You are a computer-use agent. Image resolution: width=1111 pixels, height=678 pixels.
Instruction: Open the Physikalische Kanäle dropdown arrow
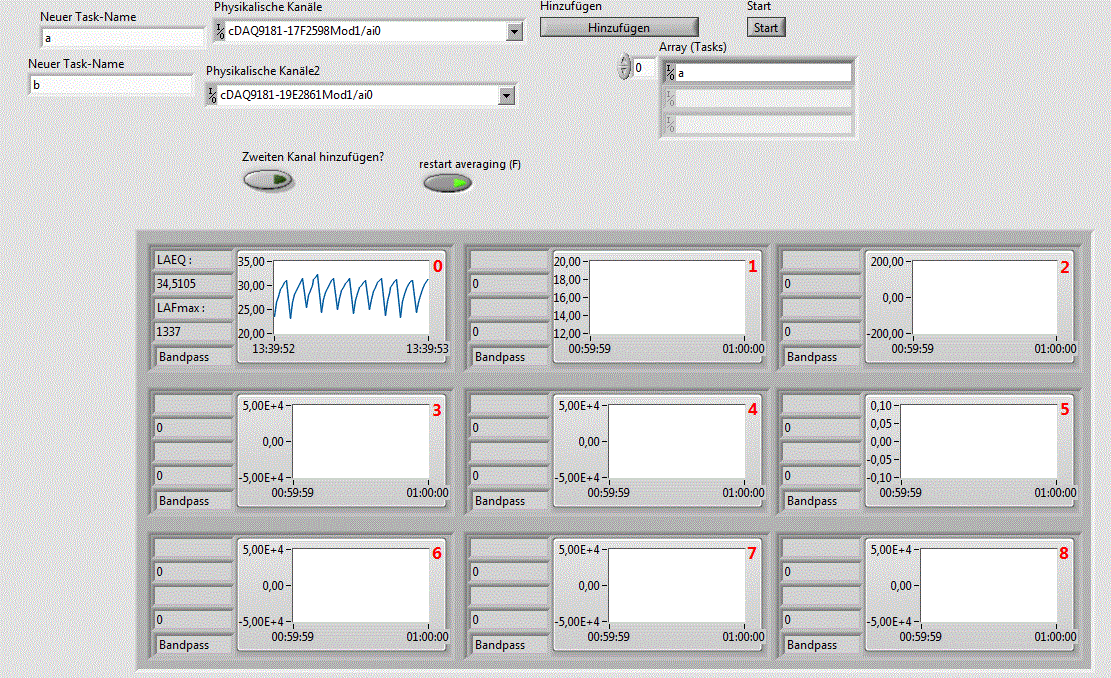(515, 31)
